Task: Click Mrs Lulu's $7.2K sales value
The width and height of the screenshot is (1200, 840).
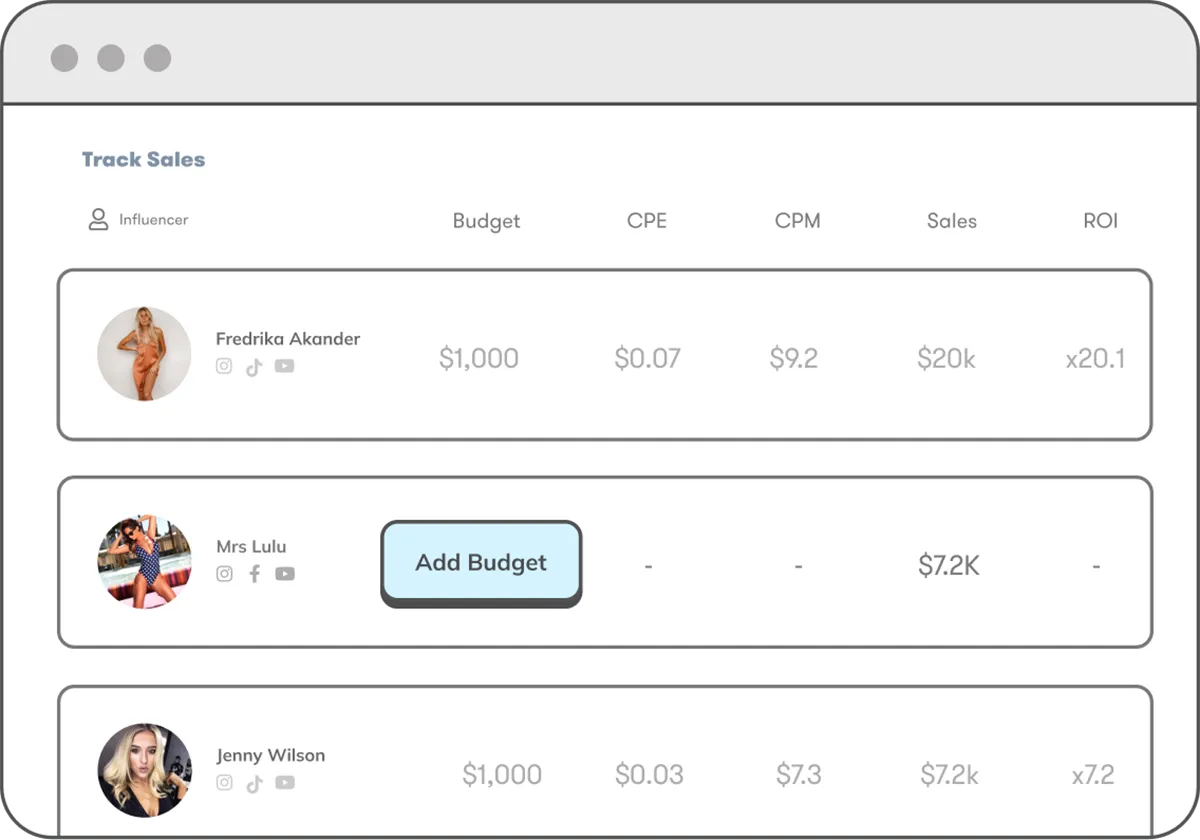Action: 949,566
